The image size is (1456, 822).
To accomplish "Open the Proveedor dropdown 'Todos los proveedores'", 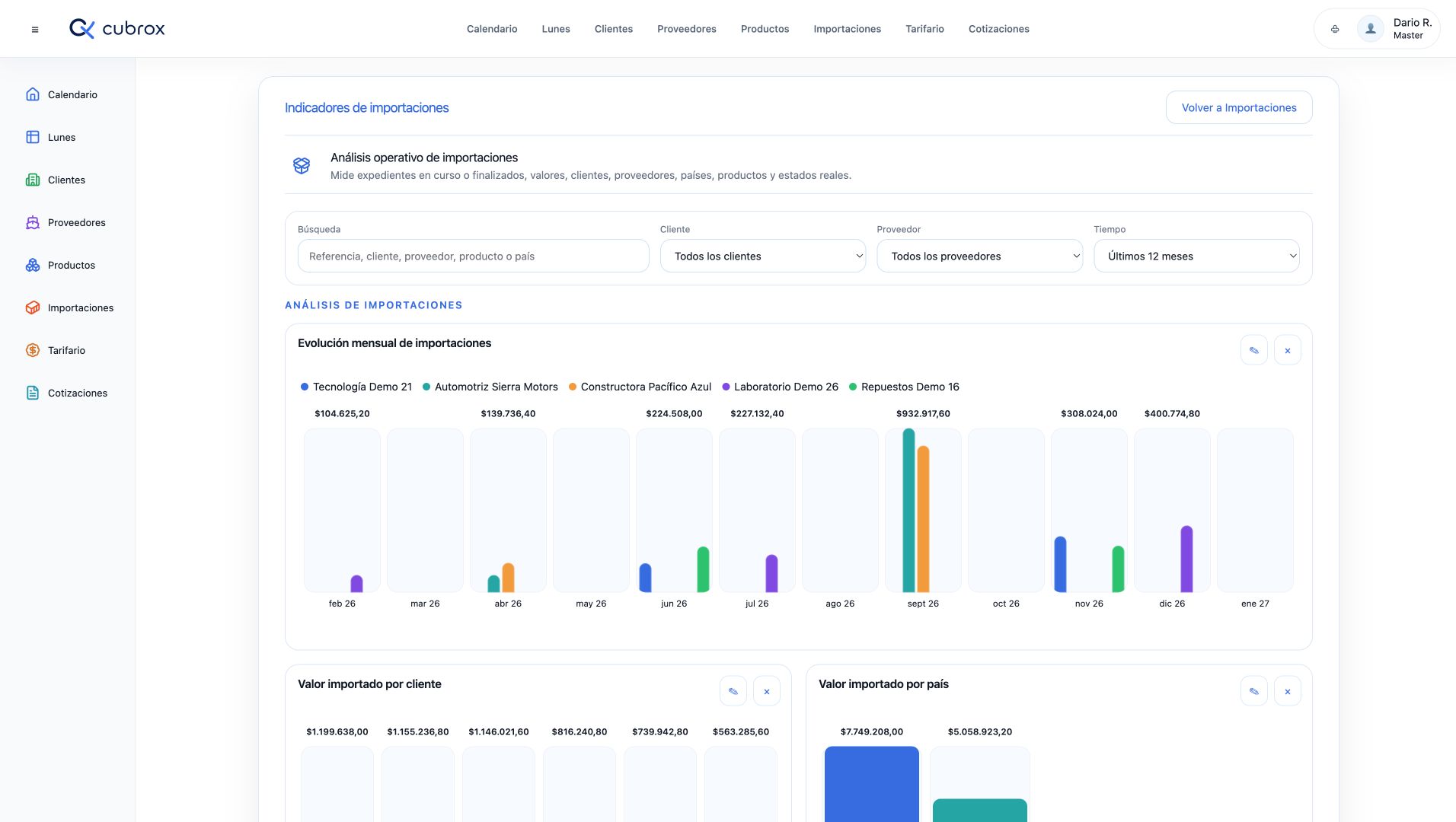I will pyautogui.click(x=980, y=256).
